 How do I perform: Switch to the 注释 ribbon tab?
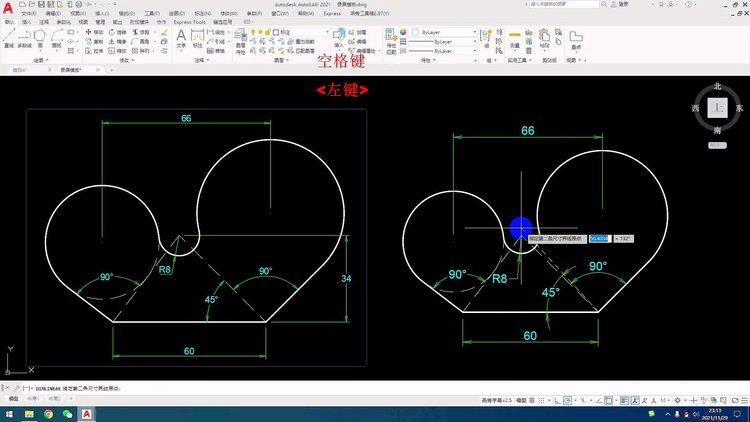pos(44,22)
